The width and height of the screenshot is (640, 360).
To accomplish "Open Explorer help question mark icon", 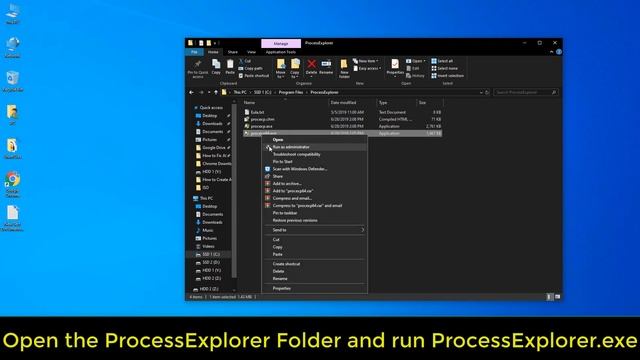I will click(559, 52).
